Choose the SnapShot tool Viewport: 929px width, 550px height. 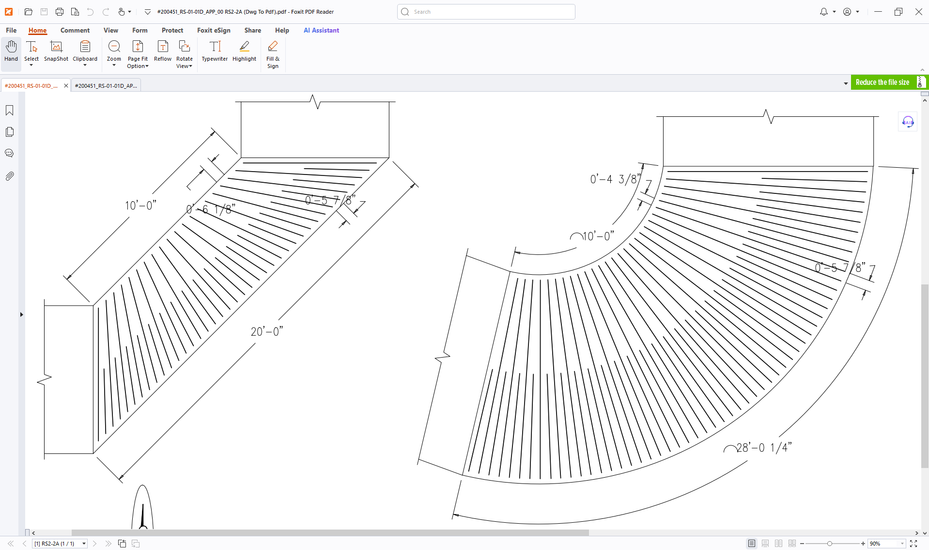56,51
